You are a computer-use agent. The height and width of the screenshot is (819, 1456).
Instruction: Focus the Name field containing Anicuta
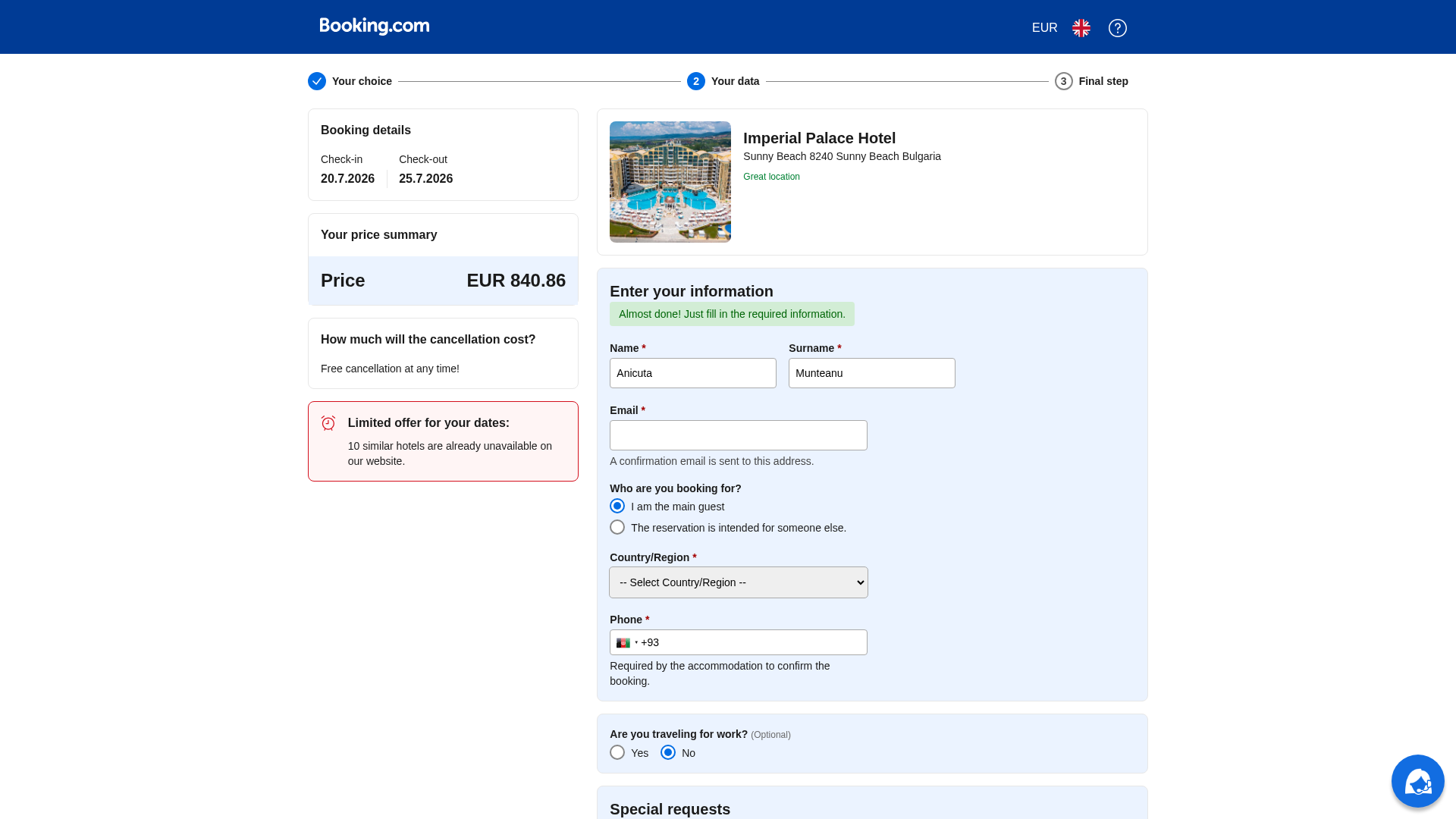pyautogui.click(x=693, y=373)
